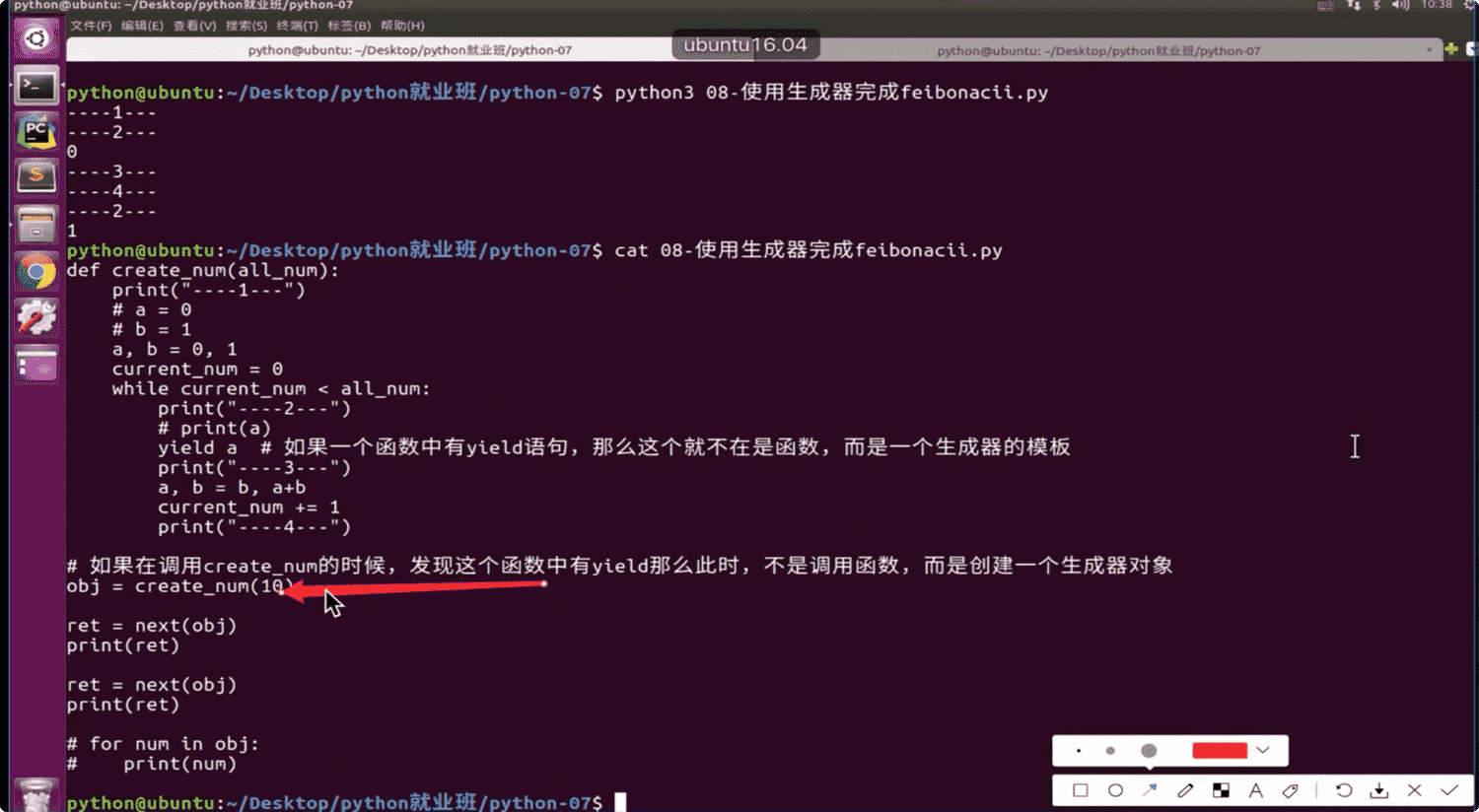Image resolution: width=1479 pixels, height=812 pixels.
Task: Open Terminal from the launcher
Action: click(x=36, y=87)
